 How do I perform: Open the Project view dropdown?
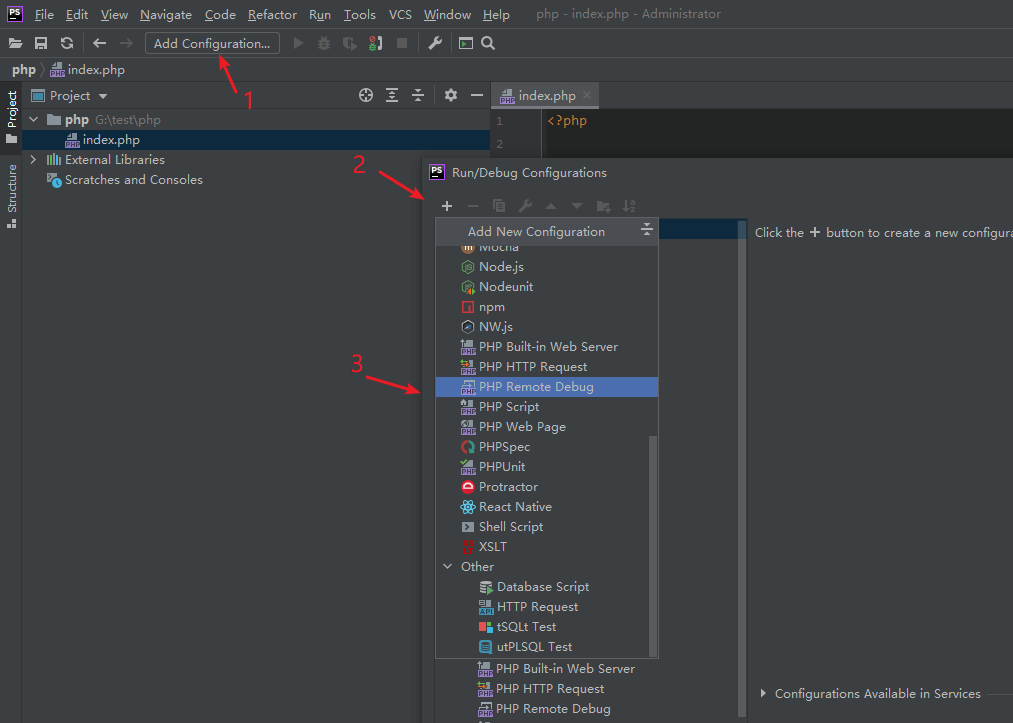(102, 96)
